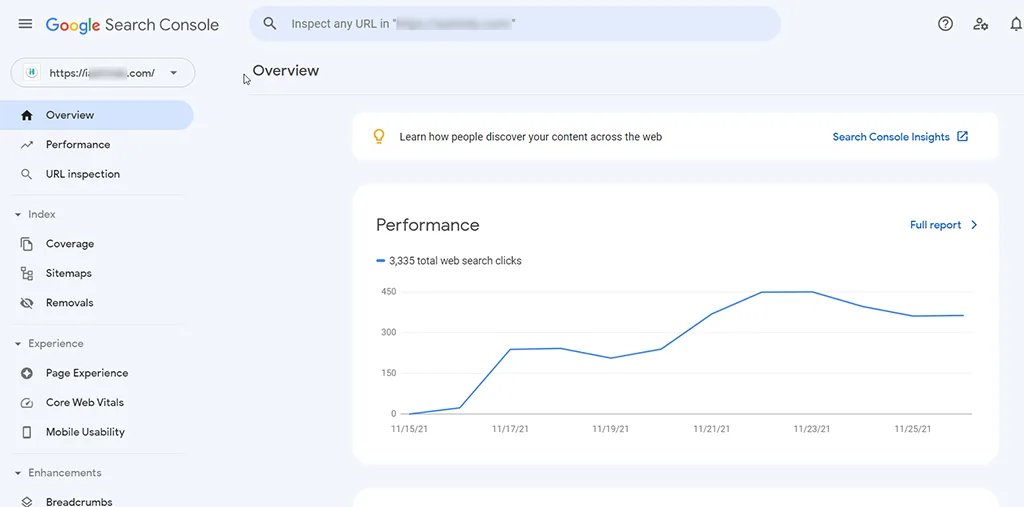1024x507 pixels.
Task: Click the Google Search Console logo
Action: coord(132,25)
